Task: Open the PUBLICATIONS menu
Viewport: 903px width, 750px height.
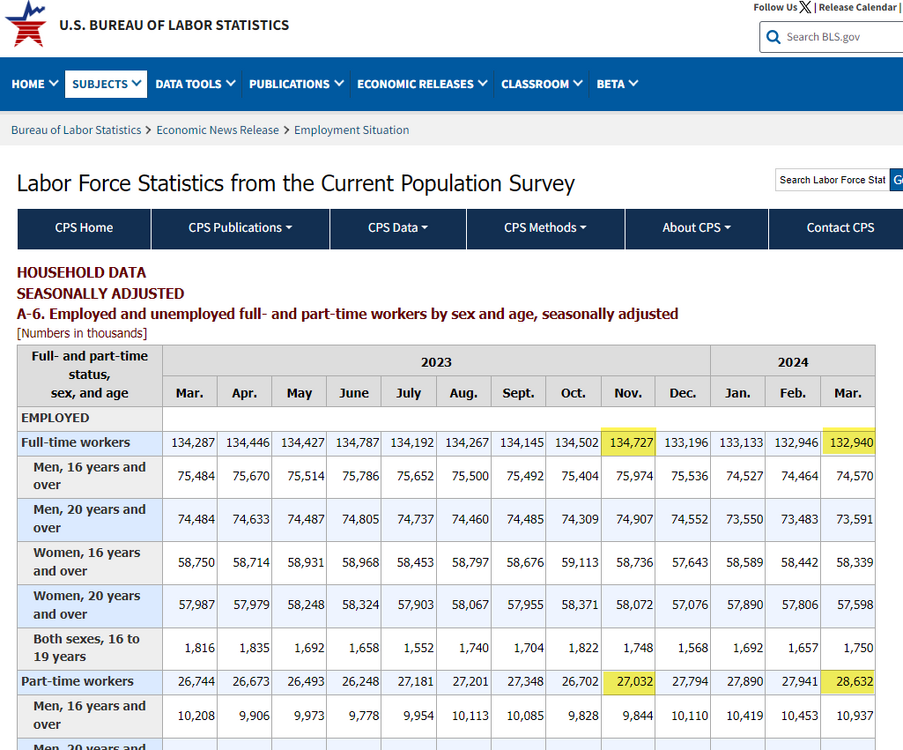Action: [x=296, y=84]
